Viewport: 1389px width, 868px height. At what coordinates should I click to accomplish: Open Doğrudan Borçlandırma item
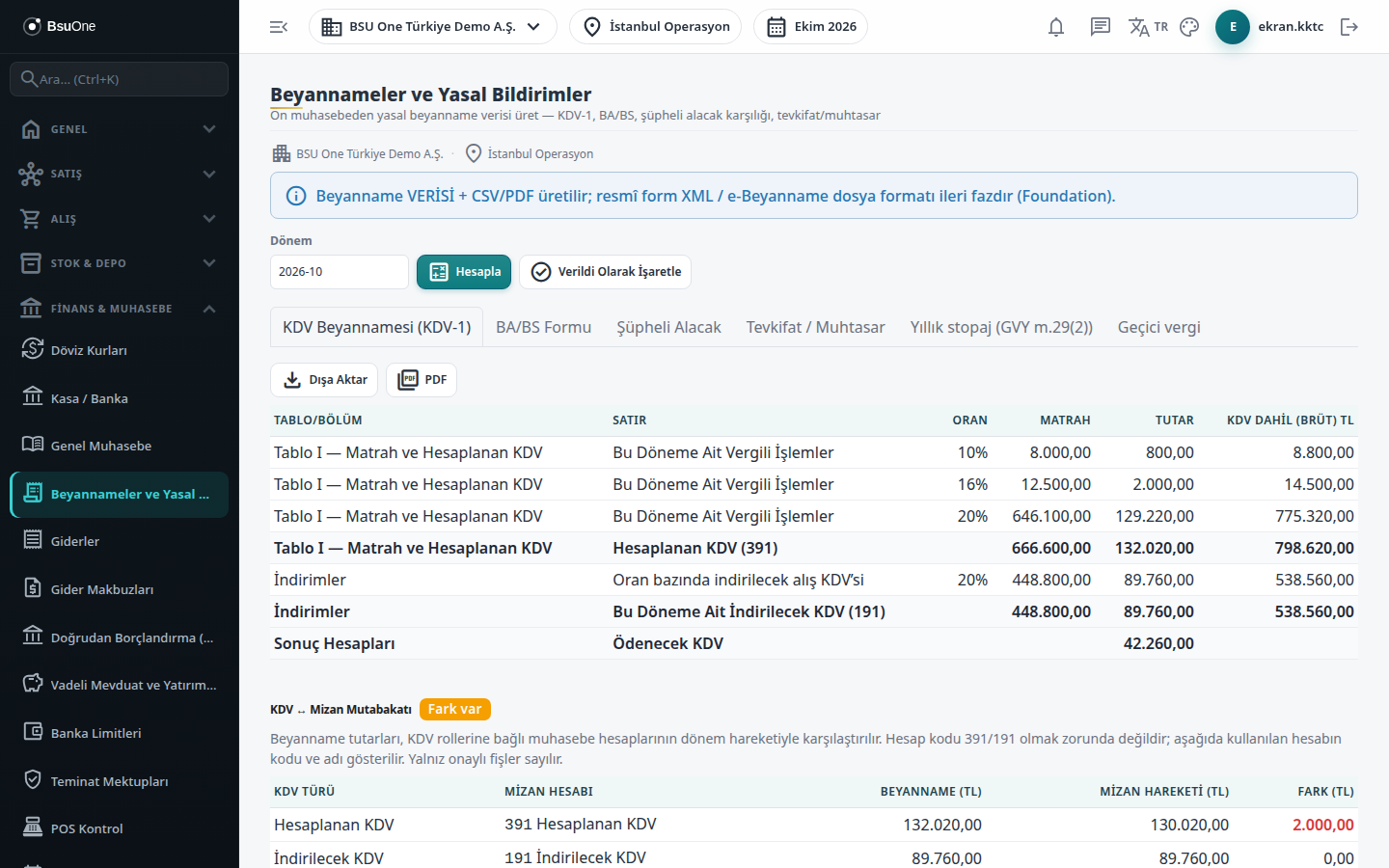[120, 637]
